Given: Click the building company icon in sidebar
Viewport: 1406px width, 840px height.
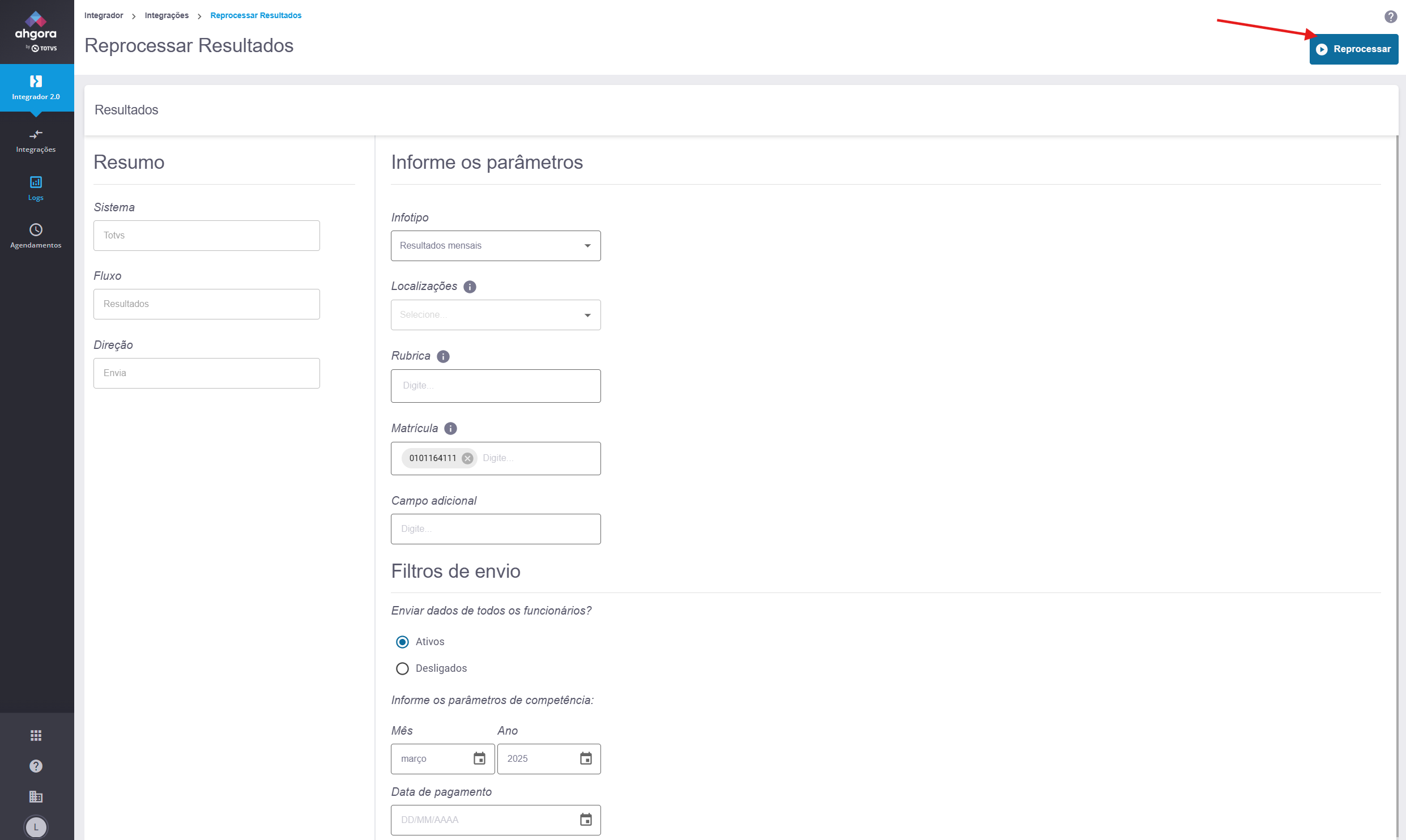Looking at the screenshot, I should click(x=36, y=796).
